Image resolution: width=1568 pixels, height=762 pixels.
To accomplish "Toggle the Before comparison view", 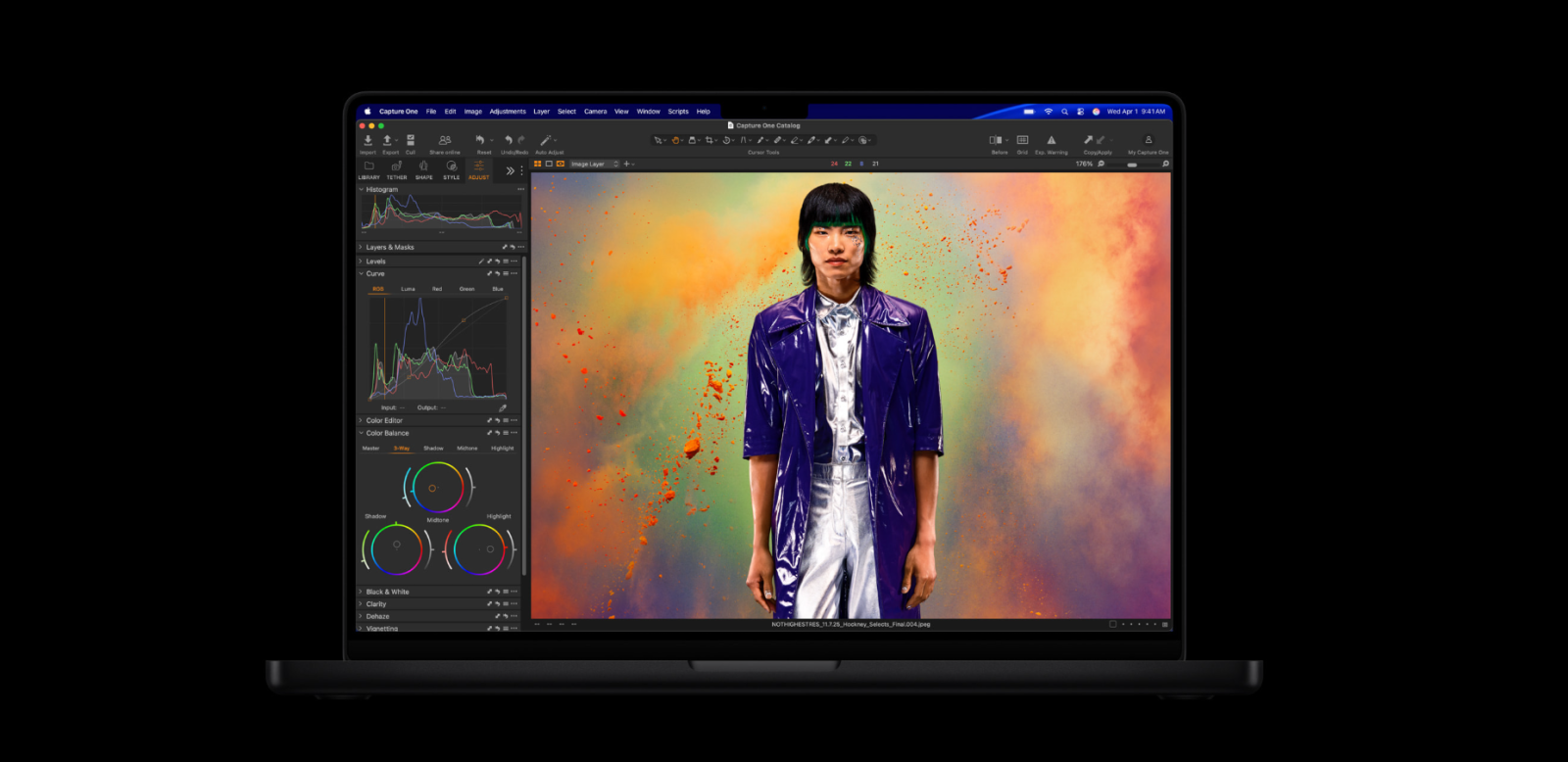I will tap(996, 141).
